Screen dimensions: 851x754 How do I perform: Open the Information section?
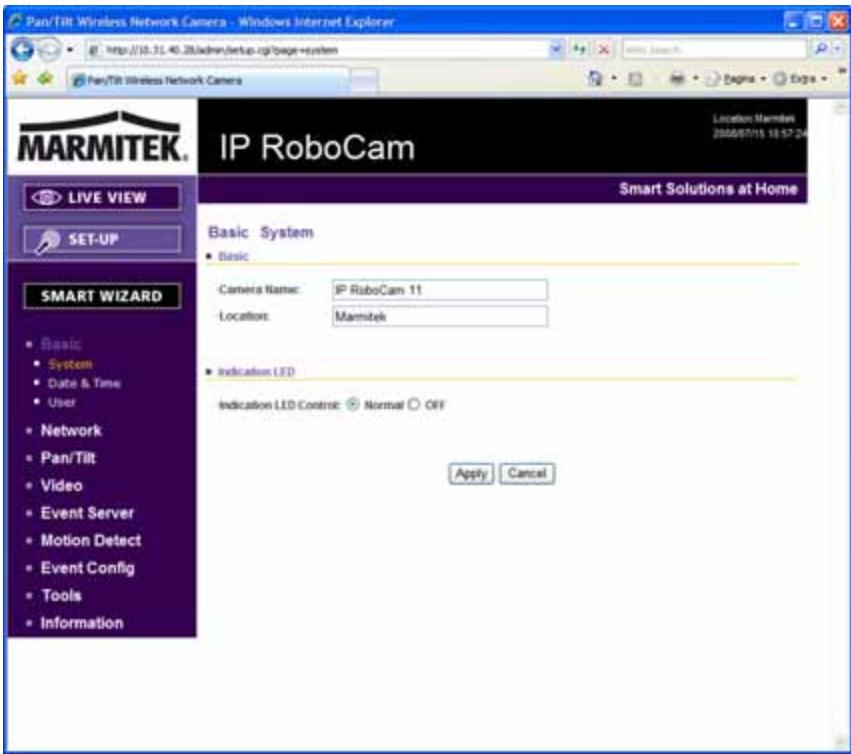[82, 623]
